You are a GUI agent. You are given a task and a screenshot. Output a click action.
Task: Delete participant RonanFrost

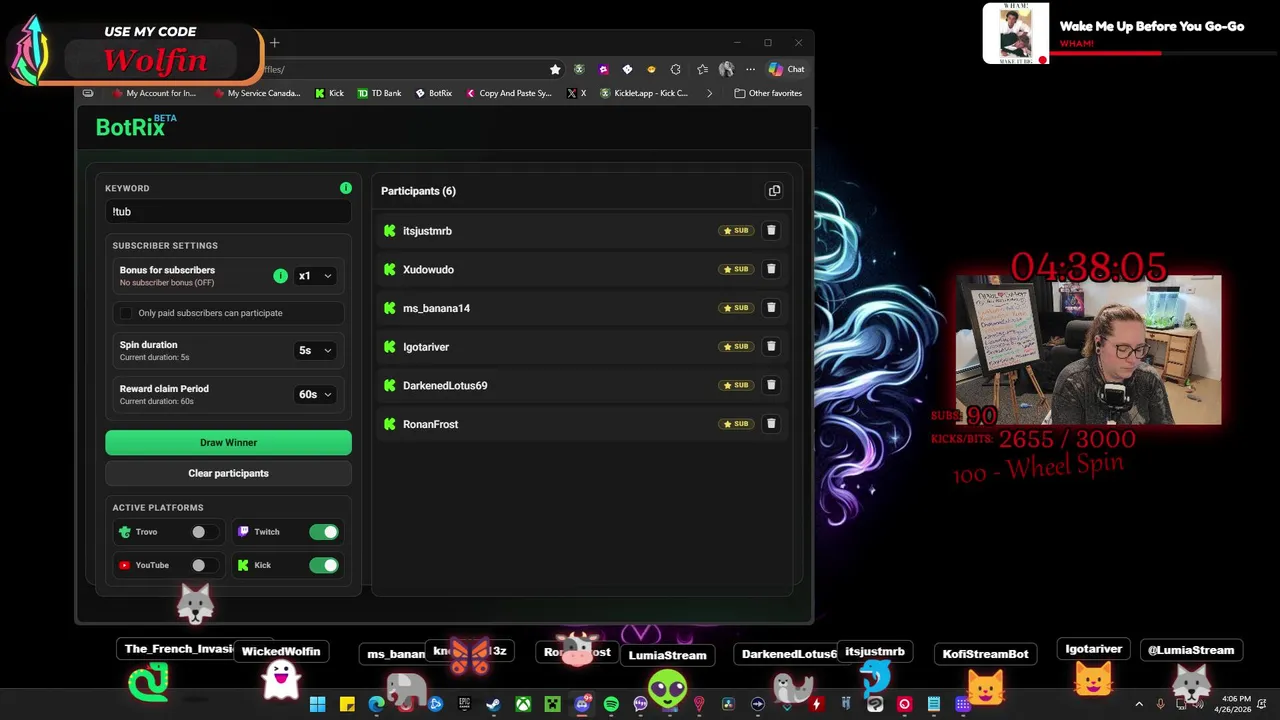[771, 424]
